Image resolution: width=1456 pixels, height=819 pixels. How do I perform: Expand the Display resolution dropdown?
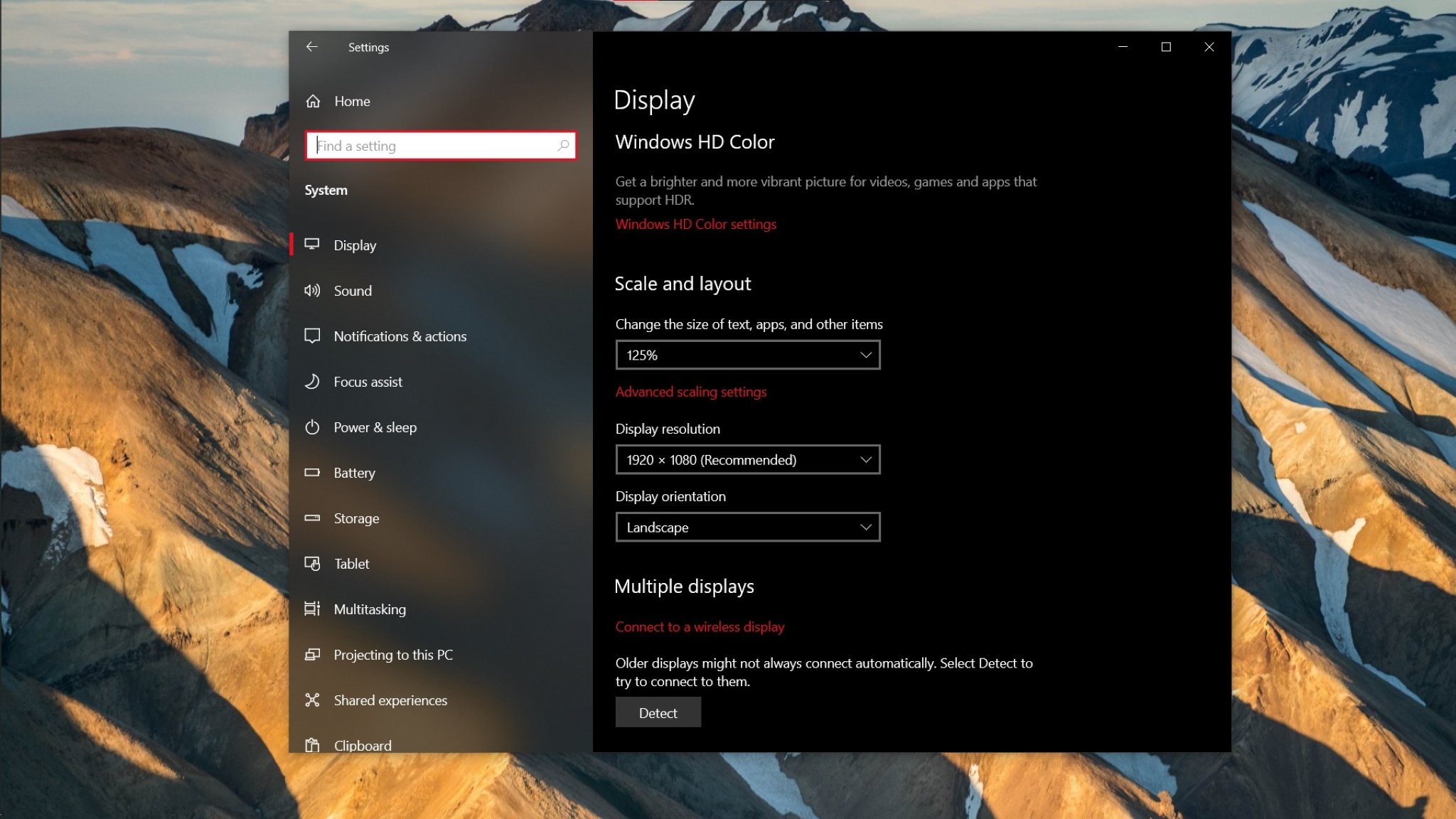click(x=747, y=460)
